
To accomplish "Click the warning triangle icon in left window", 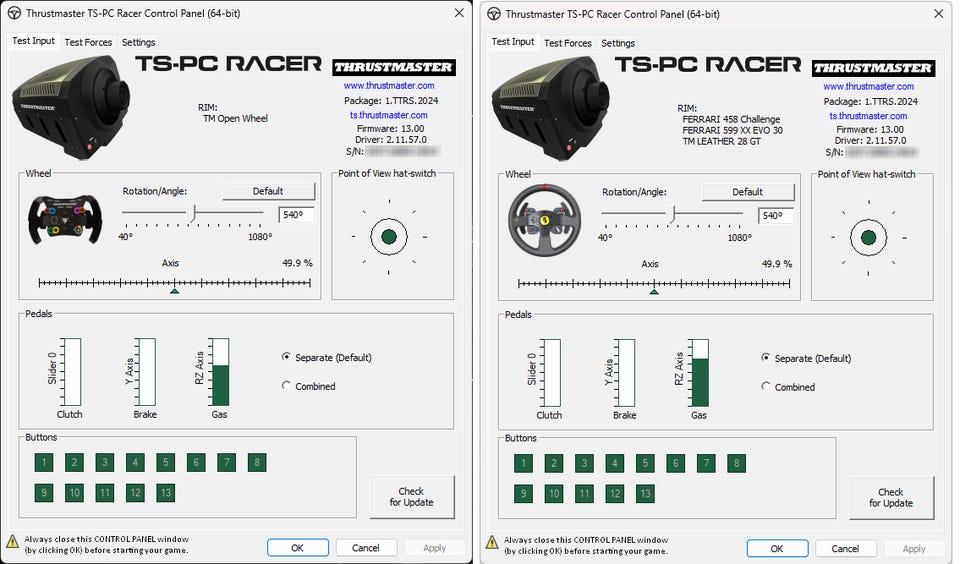I will click(12, 541).
